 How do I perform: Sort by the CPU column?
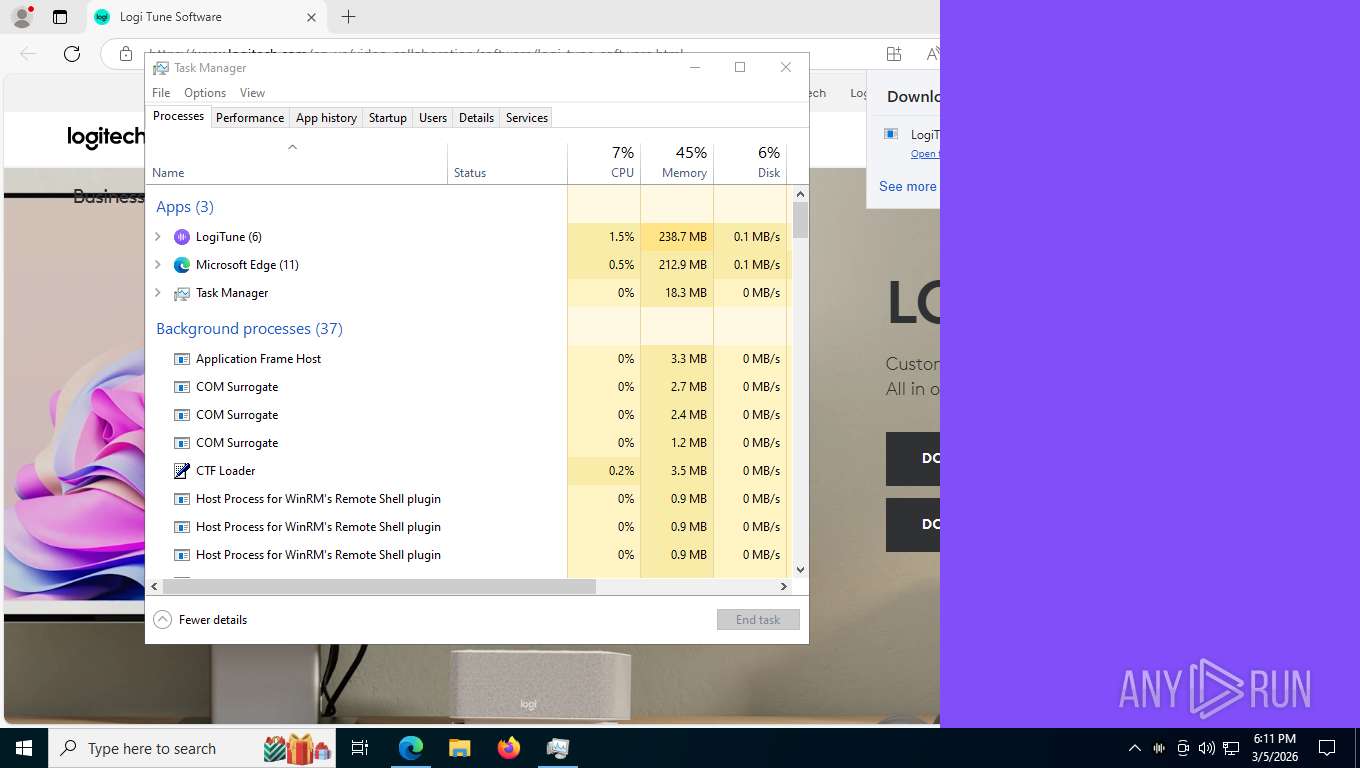point(604,163)
